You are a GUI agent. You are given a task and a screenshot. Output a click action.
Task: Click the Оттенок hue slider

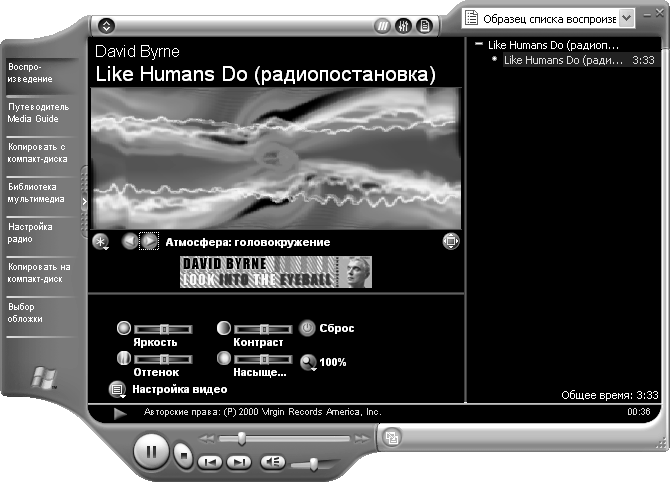pyautogui.click(x=163, y=359)
